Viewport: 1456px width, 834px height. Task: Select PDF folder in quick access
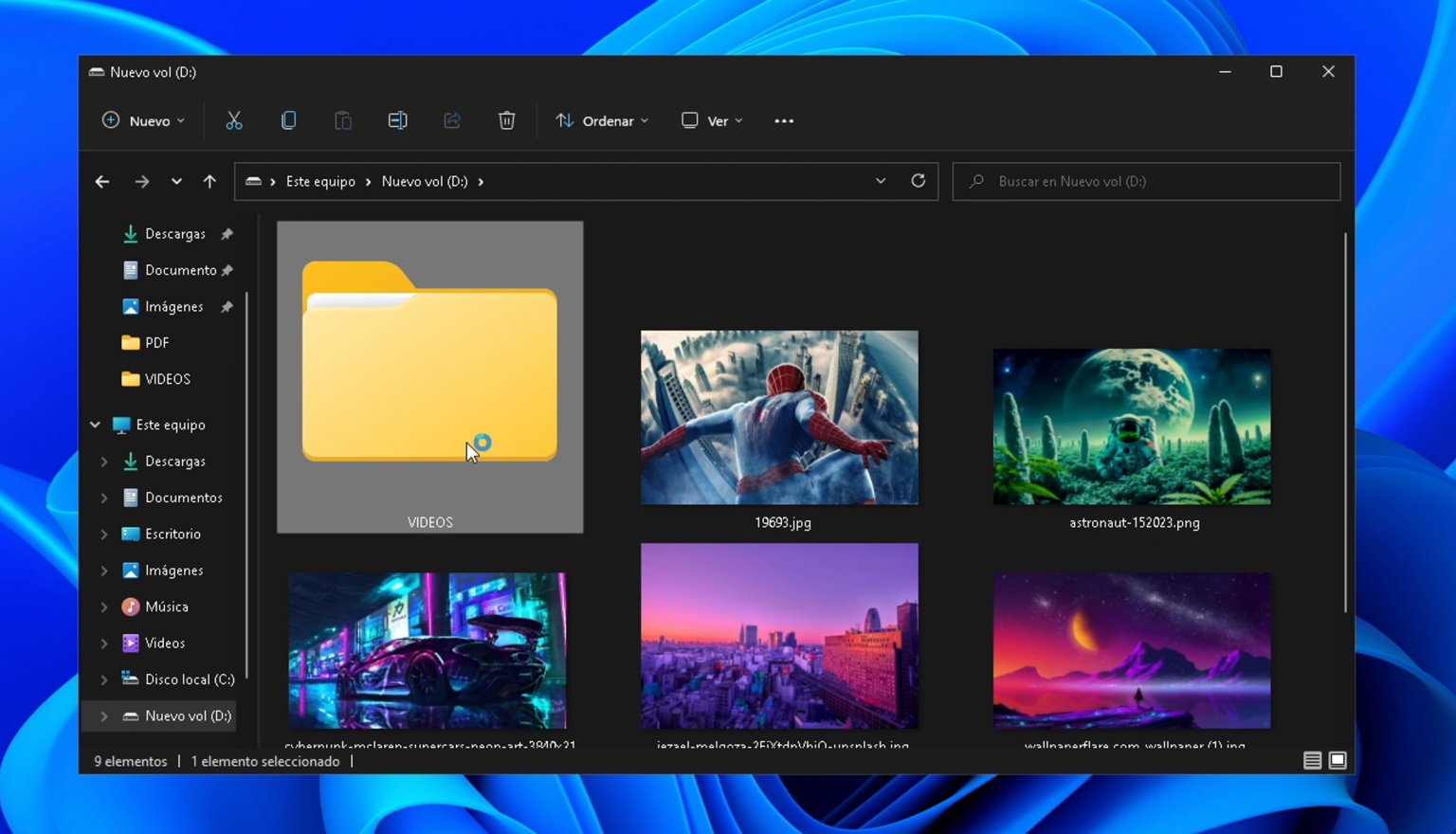(146, 343)
